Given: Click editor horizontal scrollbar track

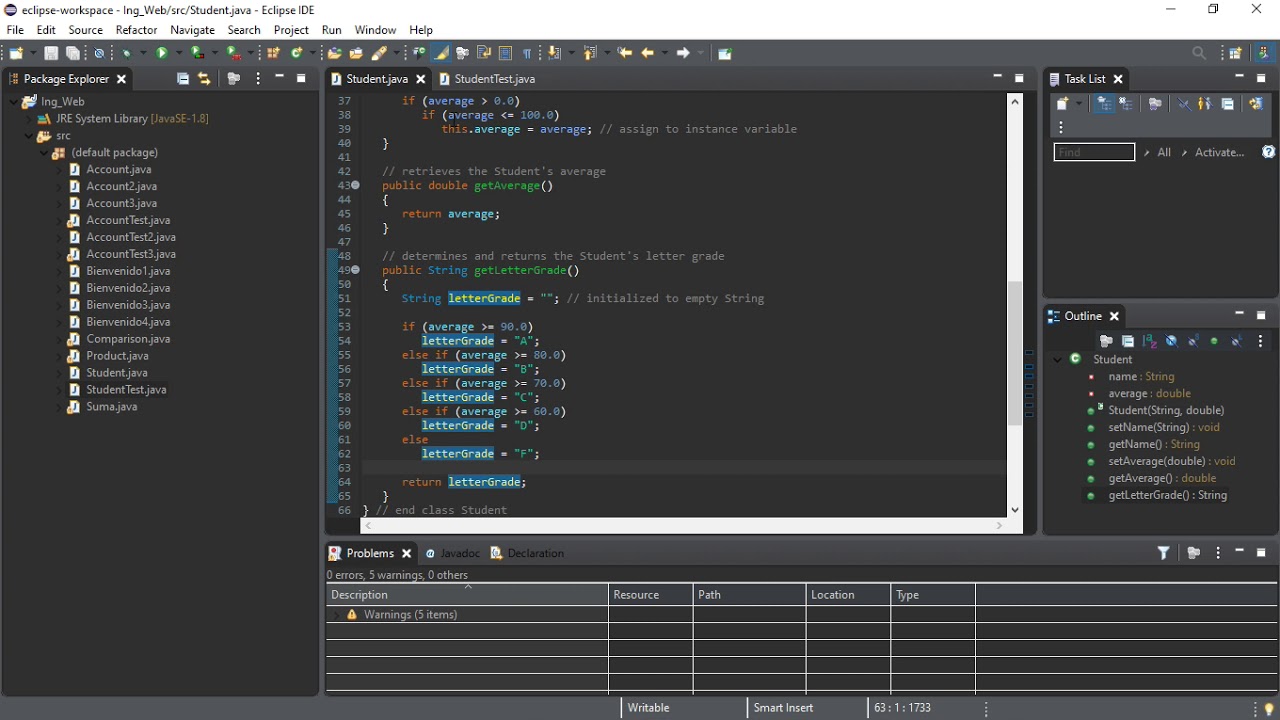Looking at the screenshot, I should click(x=684, y=525).
